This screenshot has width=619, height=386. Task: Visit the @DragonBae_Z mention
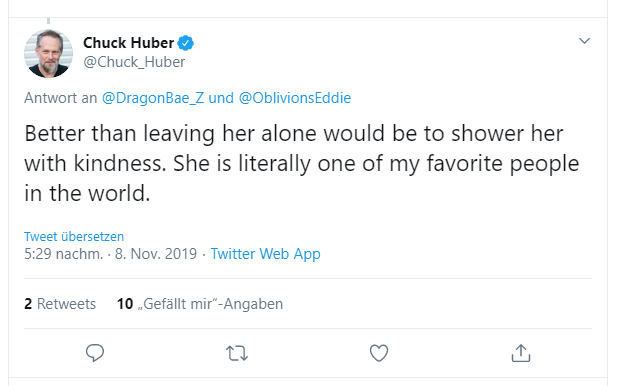point(153,98)
